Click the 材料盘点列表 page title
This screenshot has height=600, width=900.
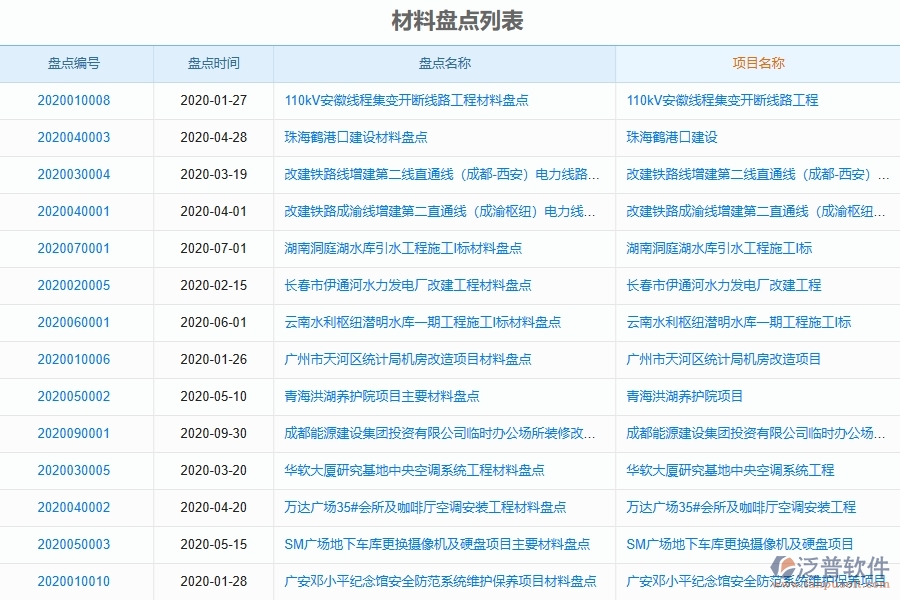tap(450, 20)
